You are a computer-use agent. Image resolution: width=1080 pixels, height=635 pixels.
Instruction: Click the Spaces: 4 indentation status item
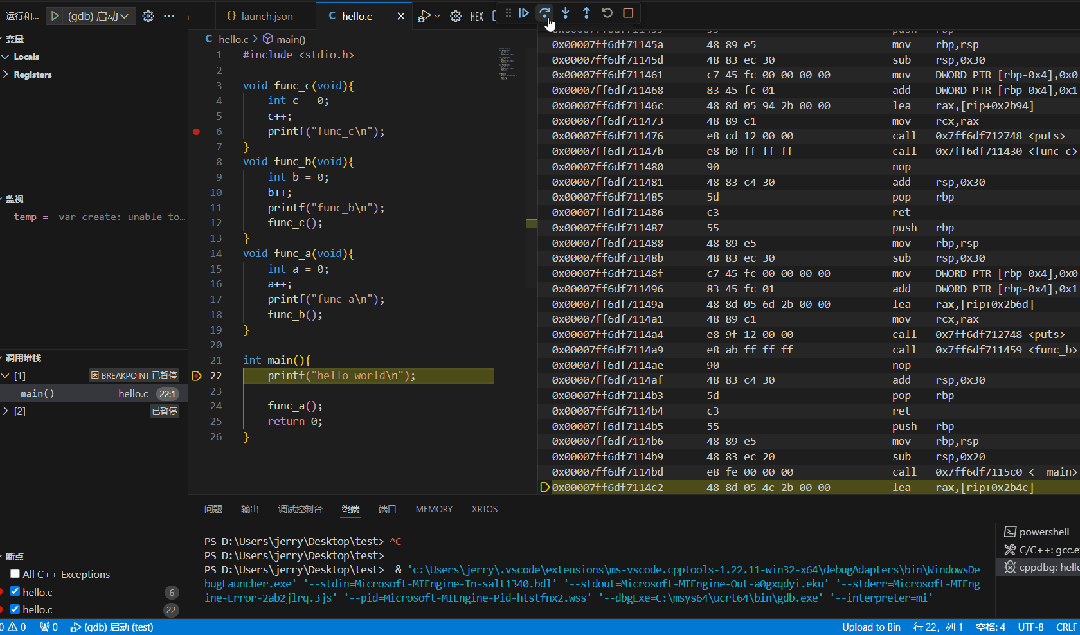click(991, 627)
